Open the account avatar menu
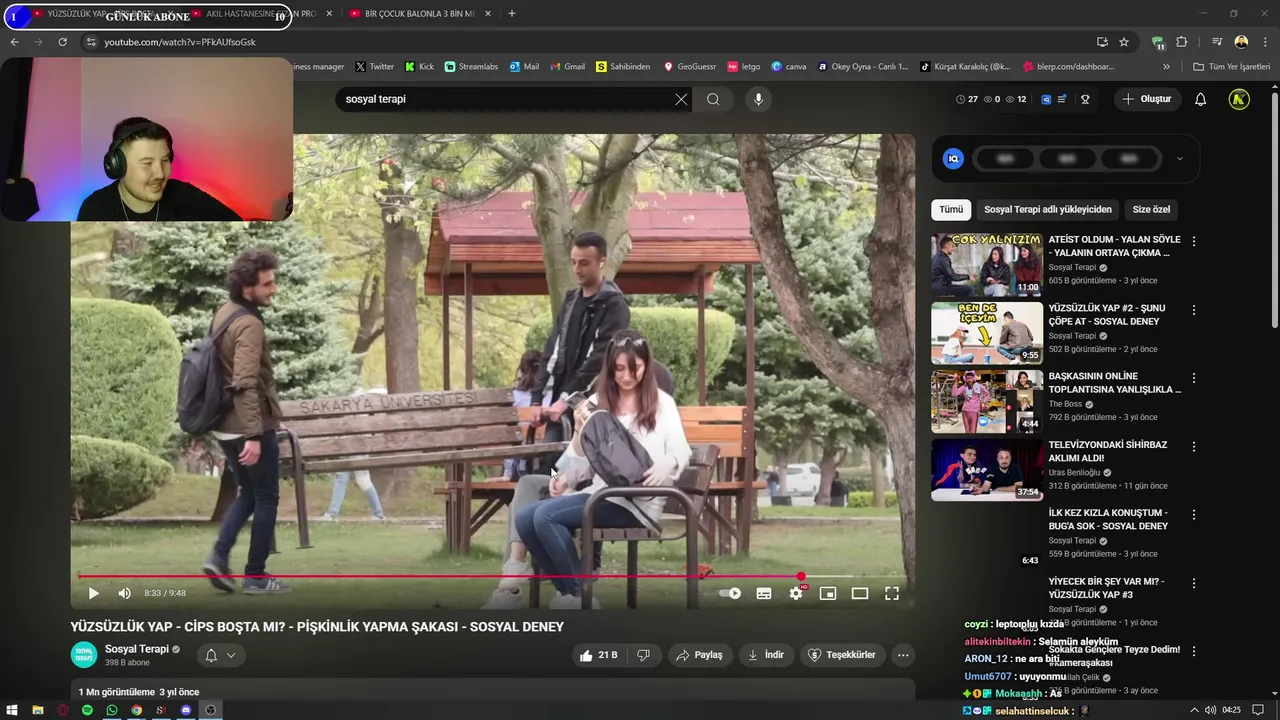Screen dimensions: 1280x720 coord(1239,99)
